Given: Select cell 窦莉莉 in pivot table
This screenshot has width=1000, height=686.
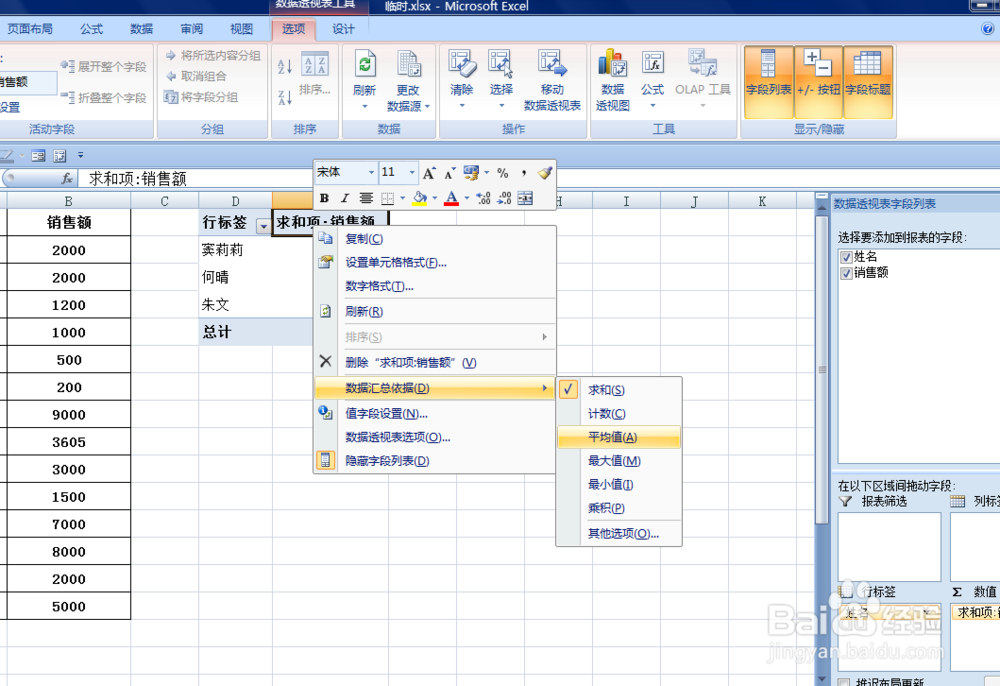Looking at the screenshot, I should pos(235,250).
